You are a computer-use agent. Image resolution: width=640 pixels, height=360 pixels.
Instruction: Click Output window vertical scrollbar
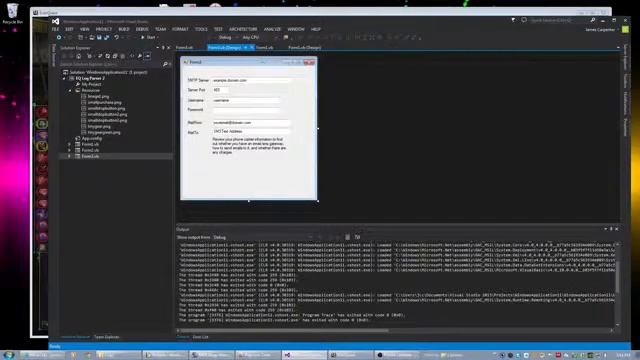[x=617, y=284]
